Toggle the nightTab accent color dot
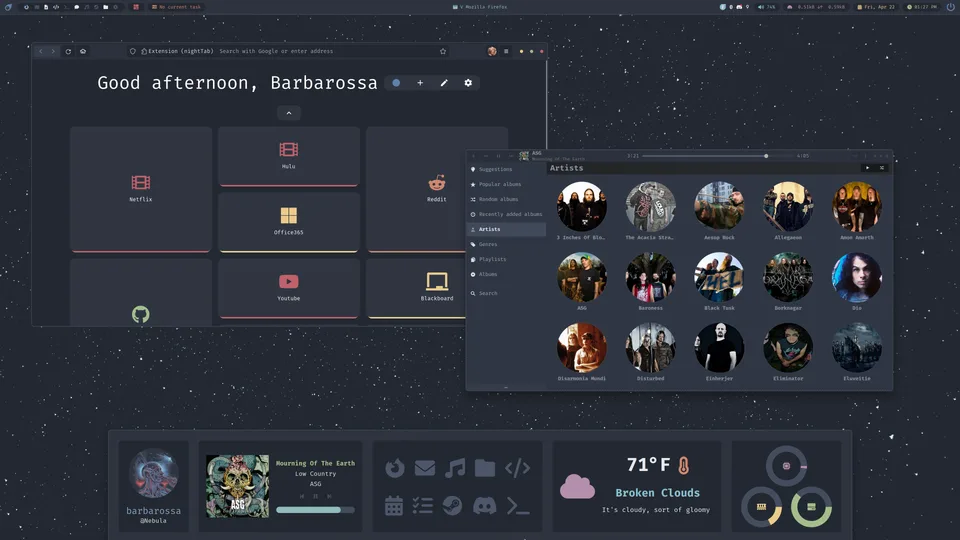Screen dimensions: 960x540 [396, 83]
